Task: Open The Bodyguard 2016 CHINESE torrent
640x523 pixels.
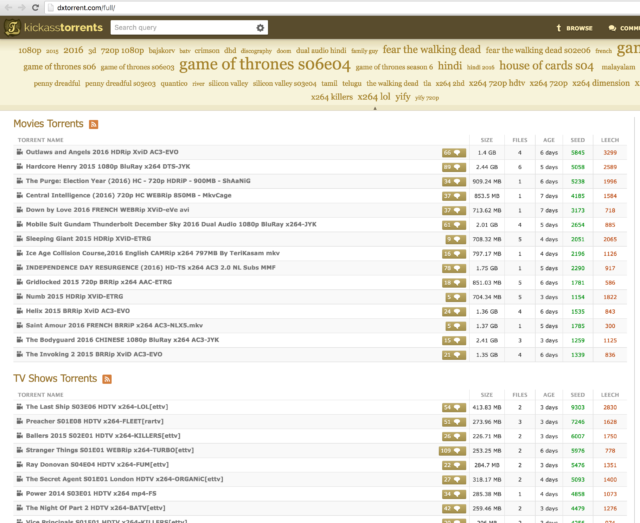Action: pyautogui.click(x=122, y=340)
